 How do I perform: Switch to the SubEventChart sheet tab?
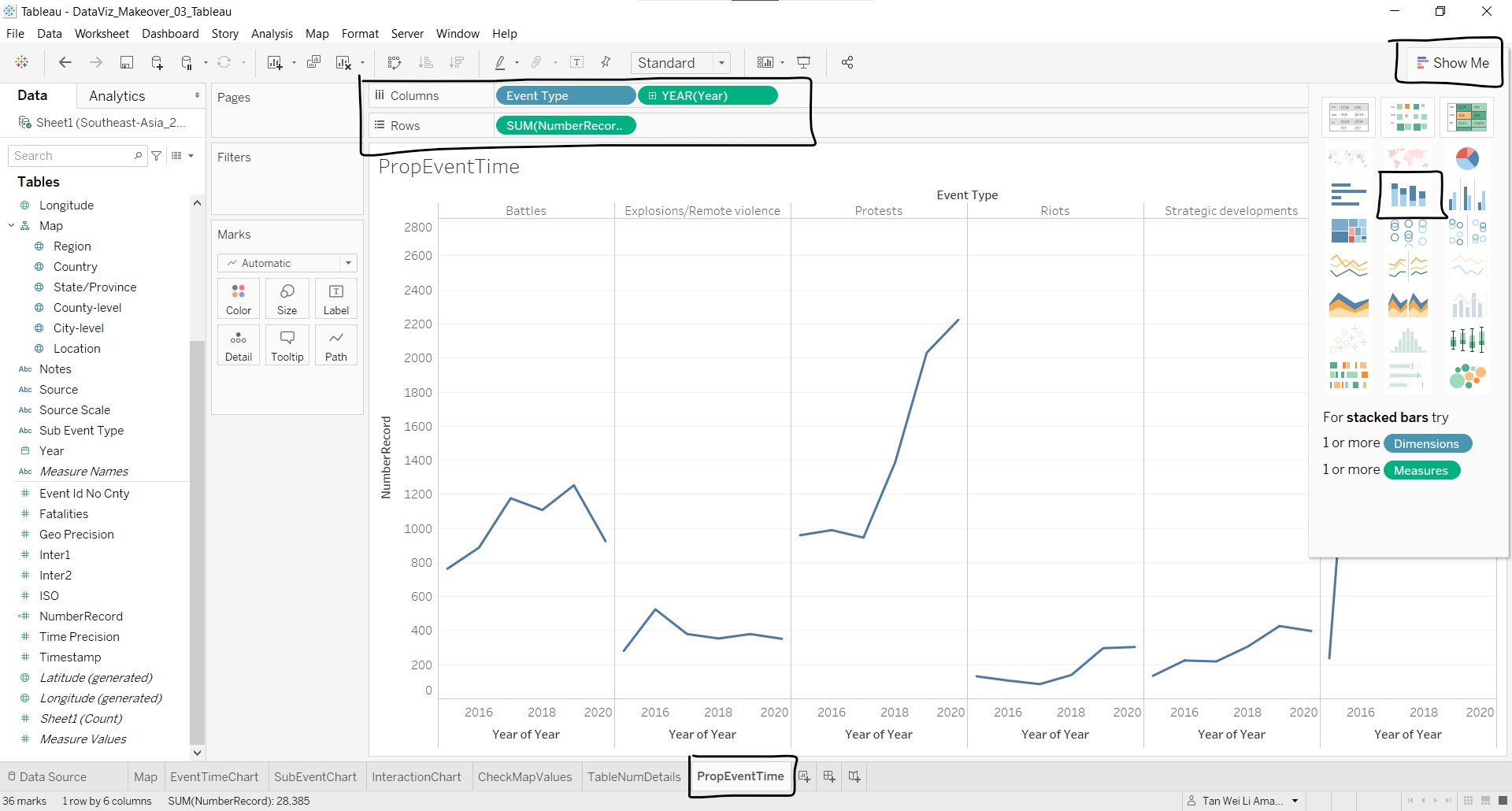pyautogui.click(x=315, y=776)
